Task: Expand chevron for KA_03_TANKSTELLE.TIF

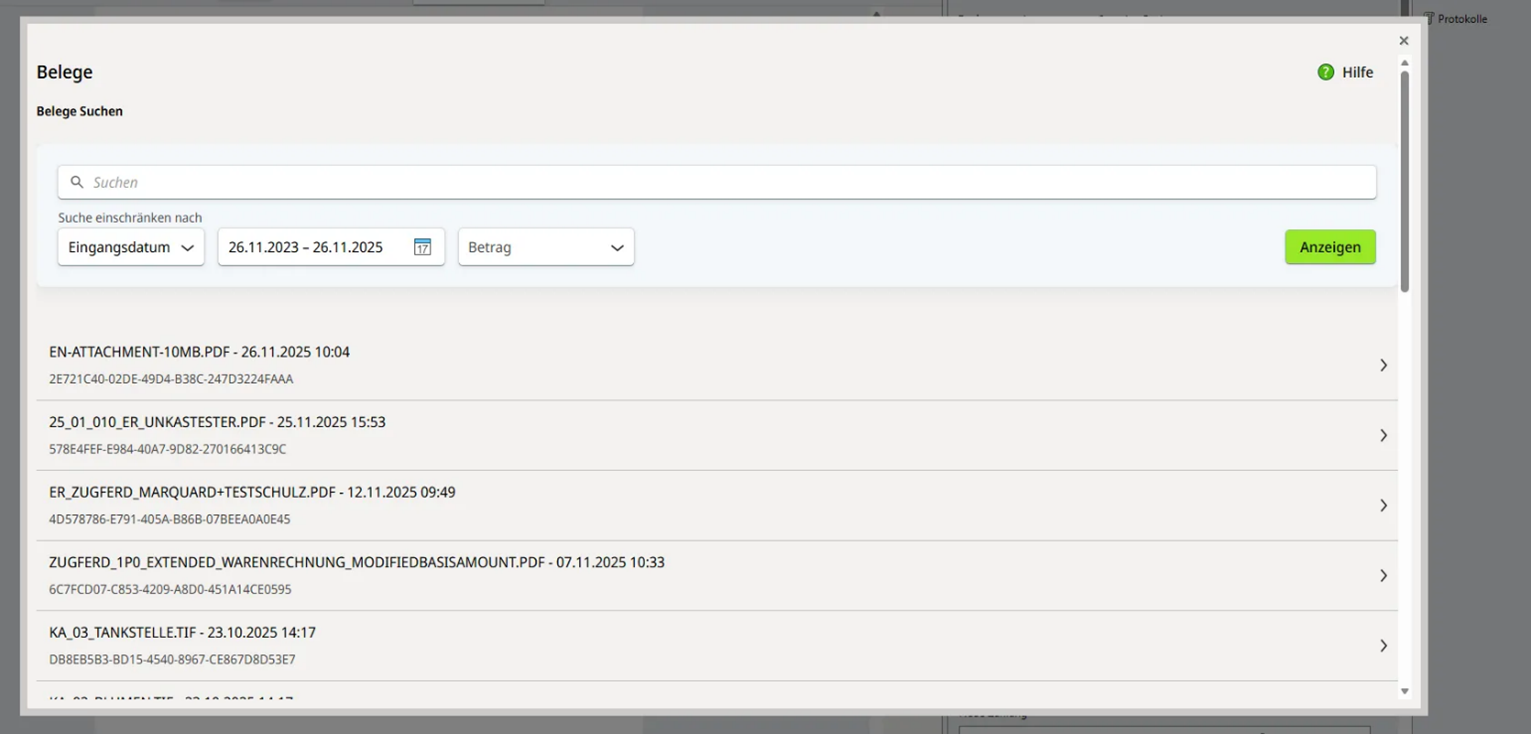Action: click(x=1383, y=645)
